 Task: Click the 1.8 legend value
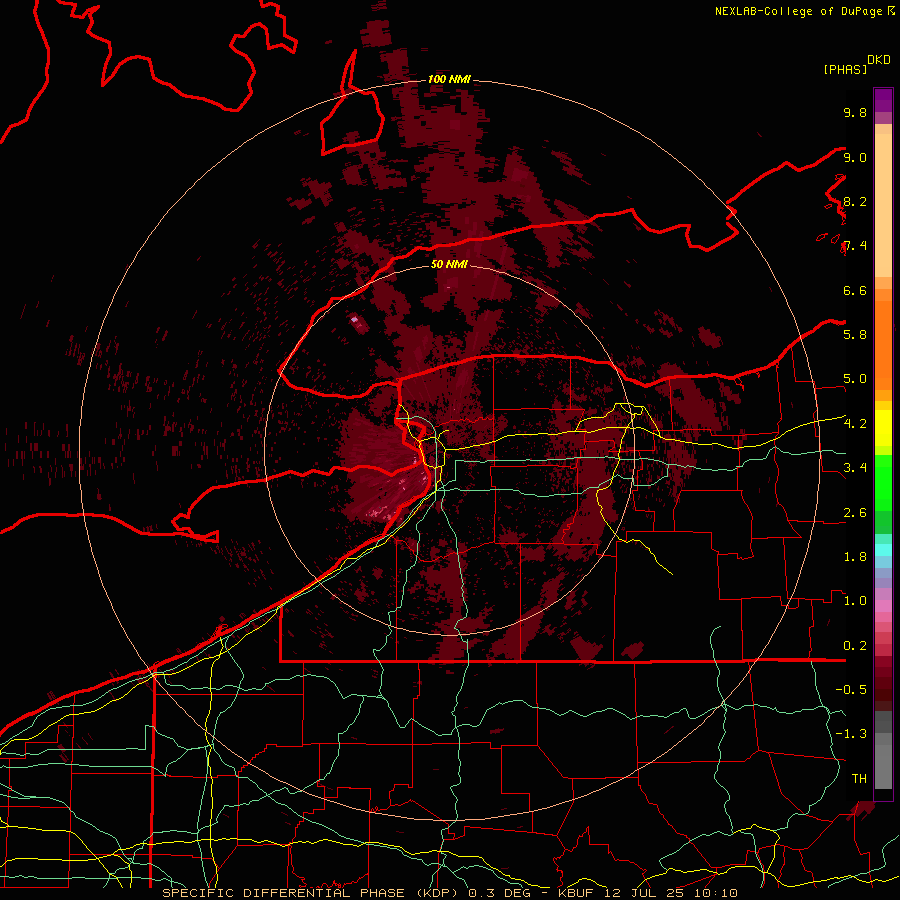(855, 557)
